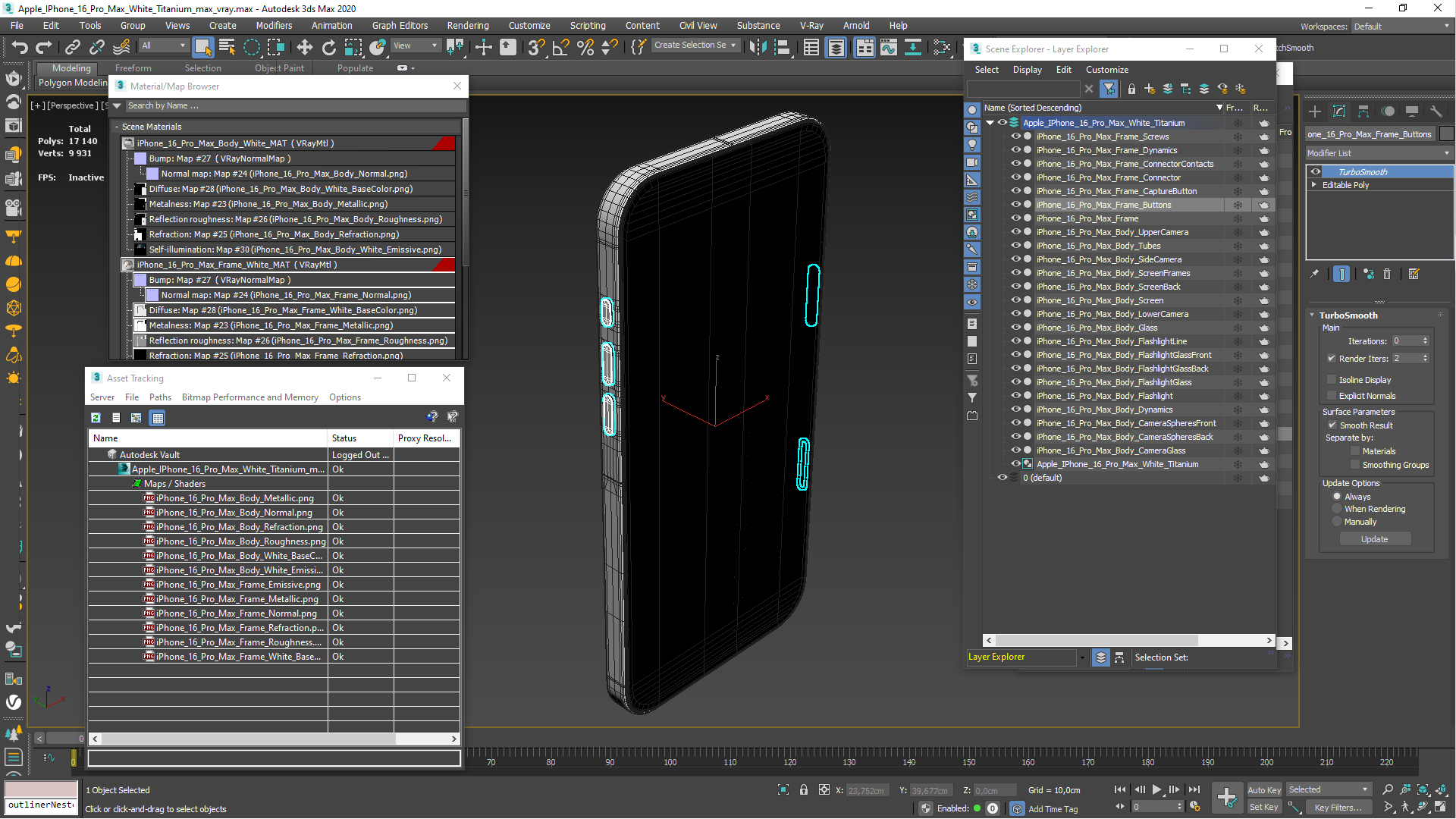
Task: Click the Remove modifier trash icon
Action: point(1387,274)
